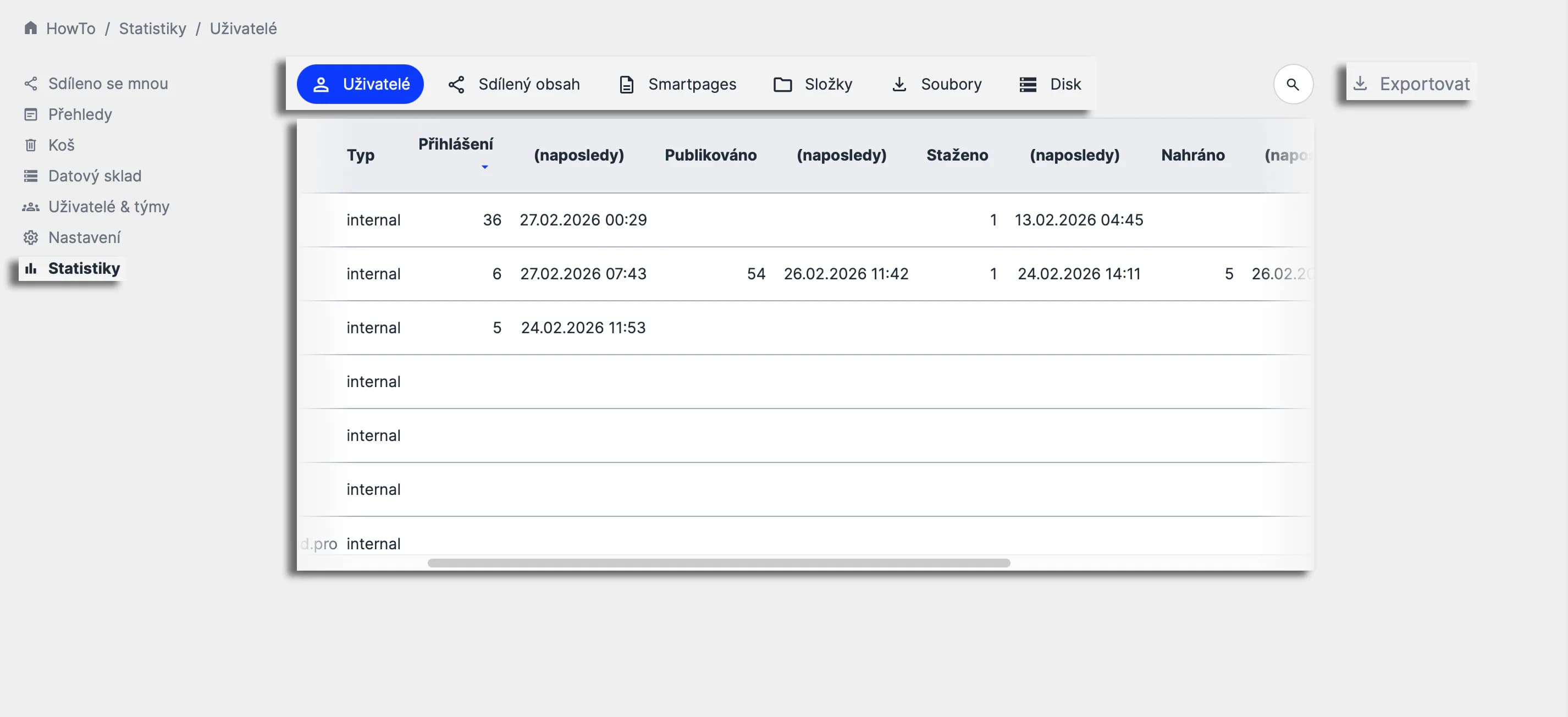
Task: Switch to the Složky tab
Action: [x=813, y=84]
